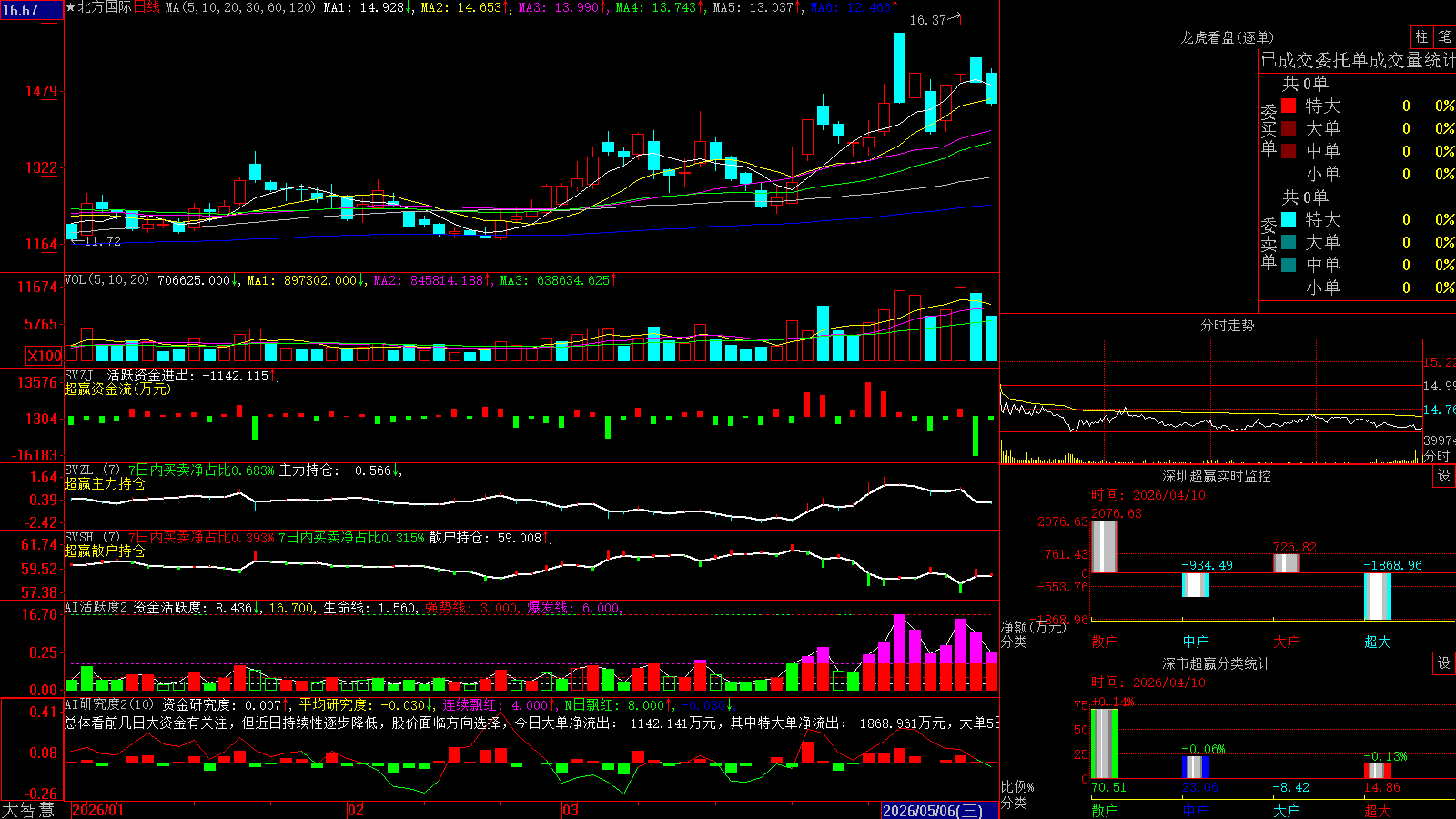Click the dark red 大单 buy-order swatch

1289,128
